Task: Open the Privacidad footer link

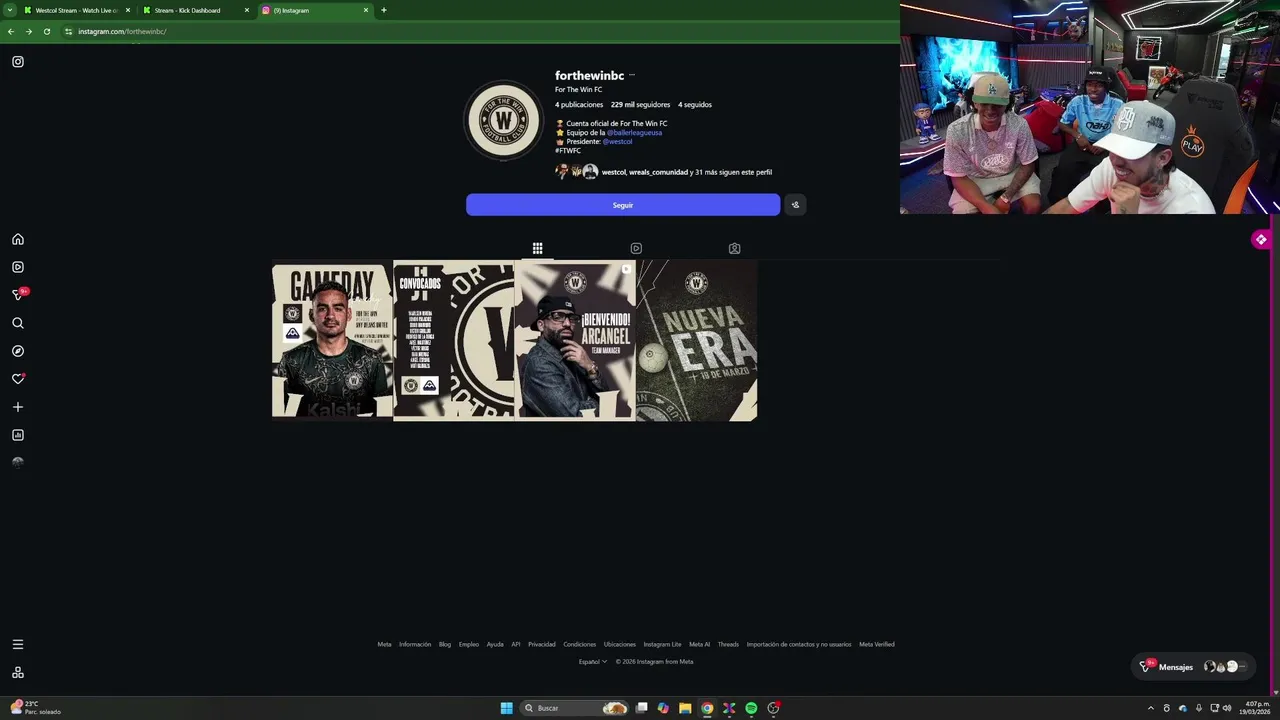Action: [542, 645]
